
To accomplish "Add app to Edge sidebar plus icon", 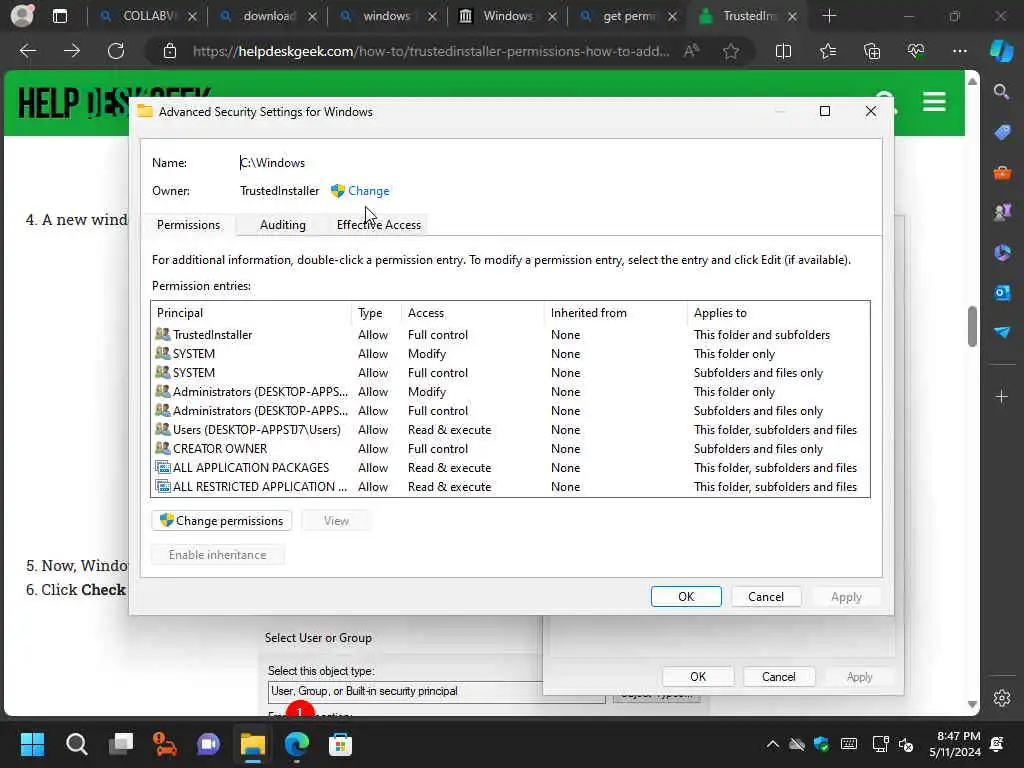I will click(1002, 396).
